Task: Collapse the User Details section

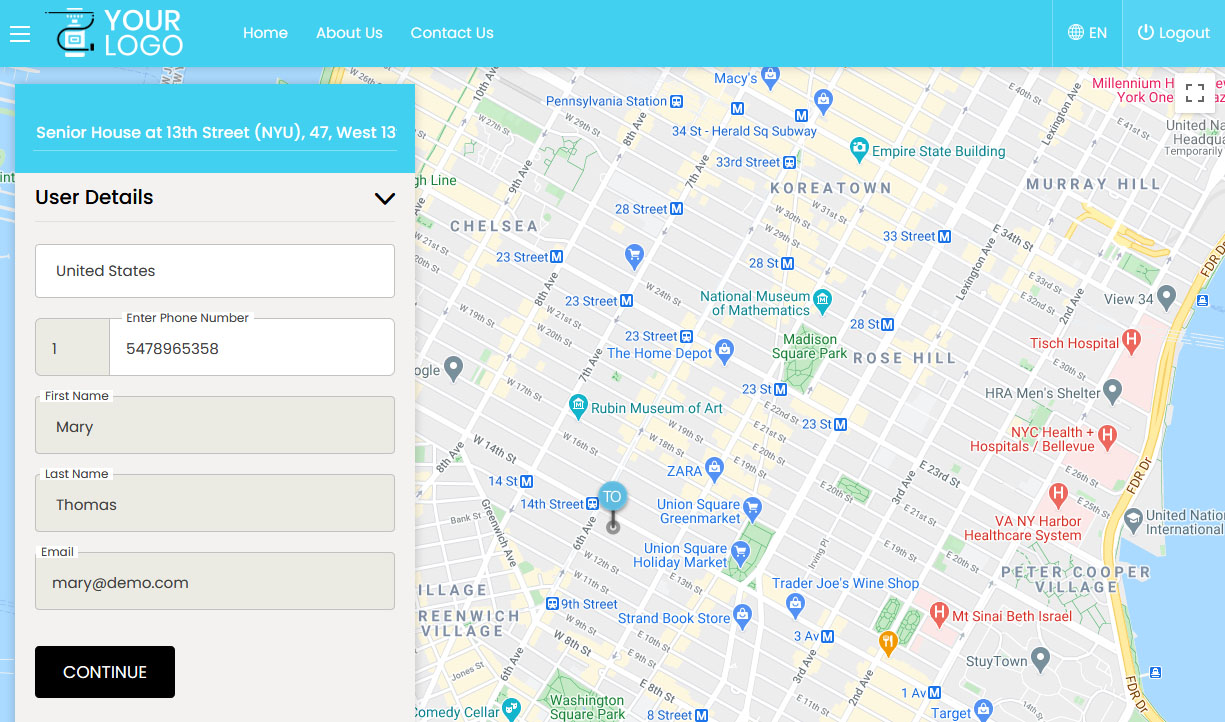Action: [x=385, y=198]
